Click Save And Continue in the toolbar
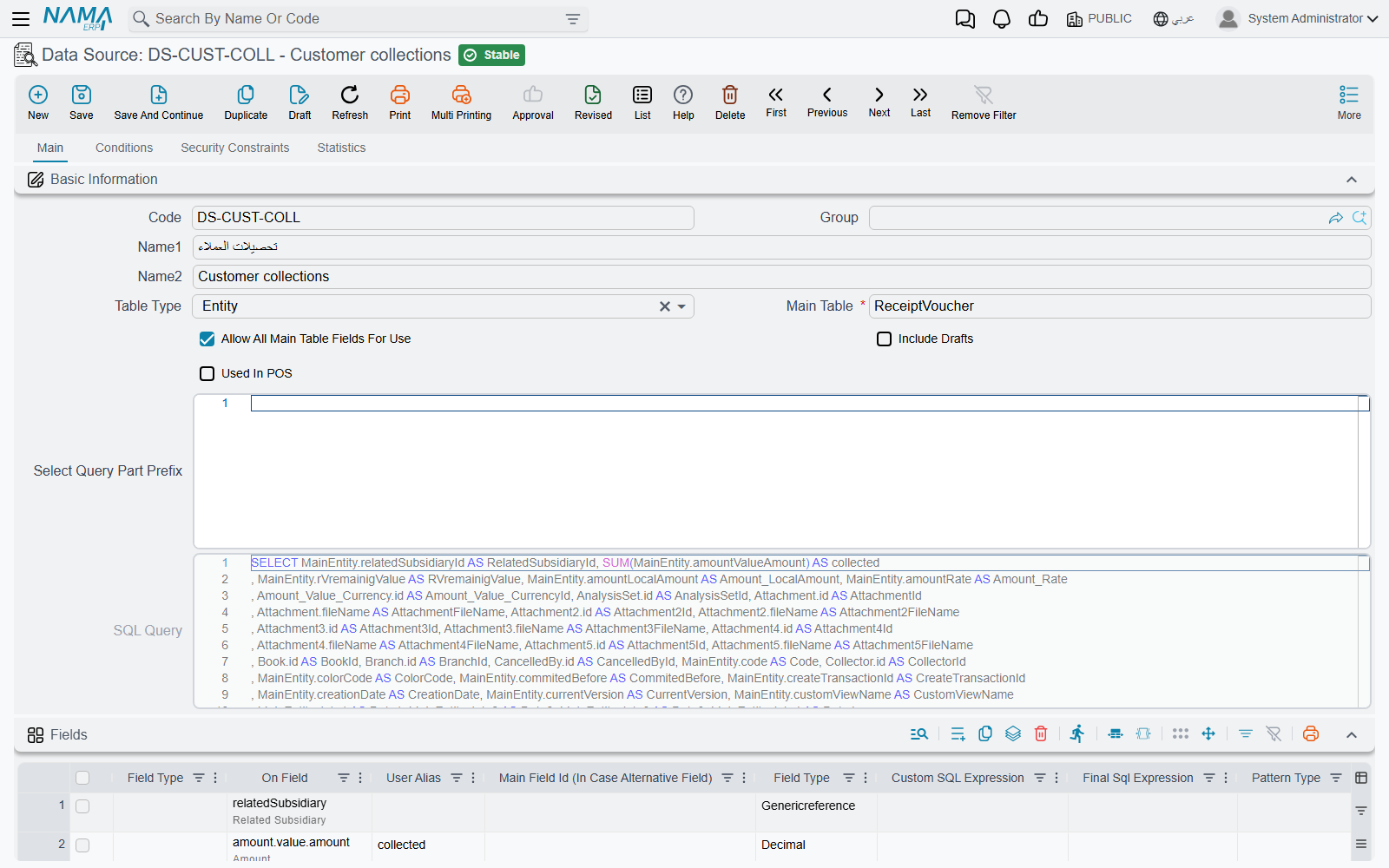This screenshot has width=1389, height=868. pyautogui.click(x=159, y=102)
